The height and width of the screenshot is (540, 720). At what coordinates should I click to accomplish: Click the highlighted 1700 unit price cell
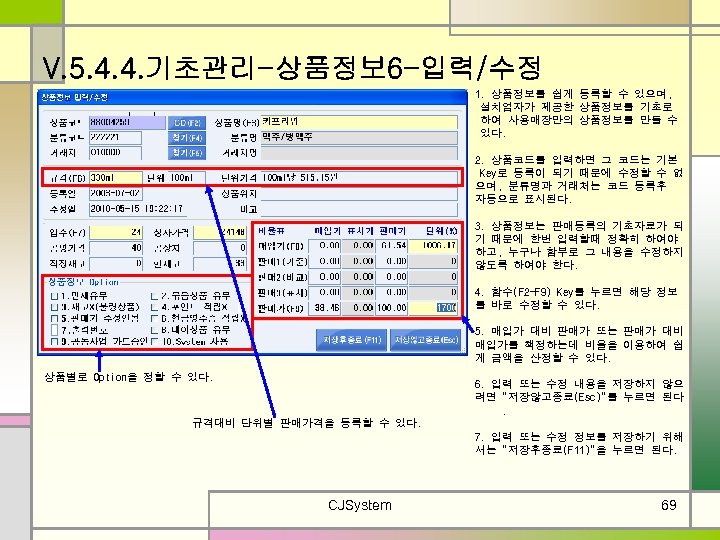click(433, 308)
